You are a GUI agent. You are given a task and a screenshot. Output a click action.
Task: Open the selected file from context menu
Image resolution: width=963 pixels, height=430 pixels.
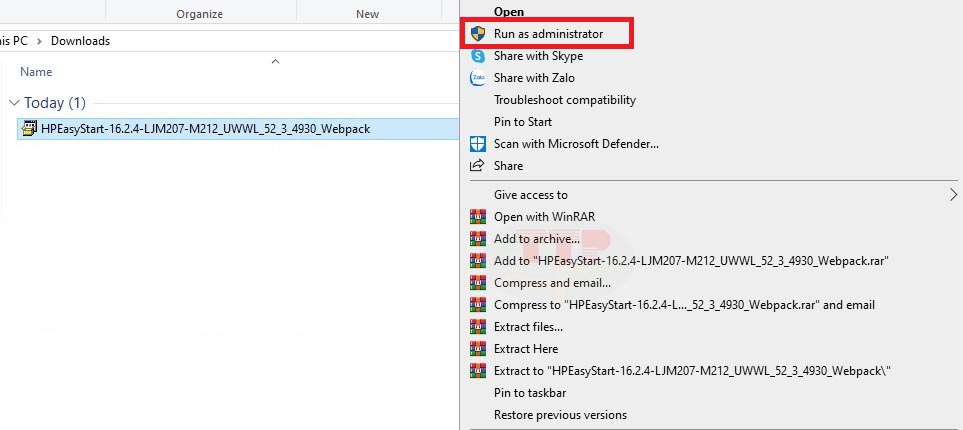click(x=509, y=12)
